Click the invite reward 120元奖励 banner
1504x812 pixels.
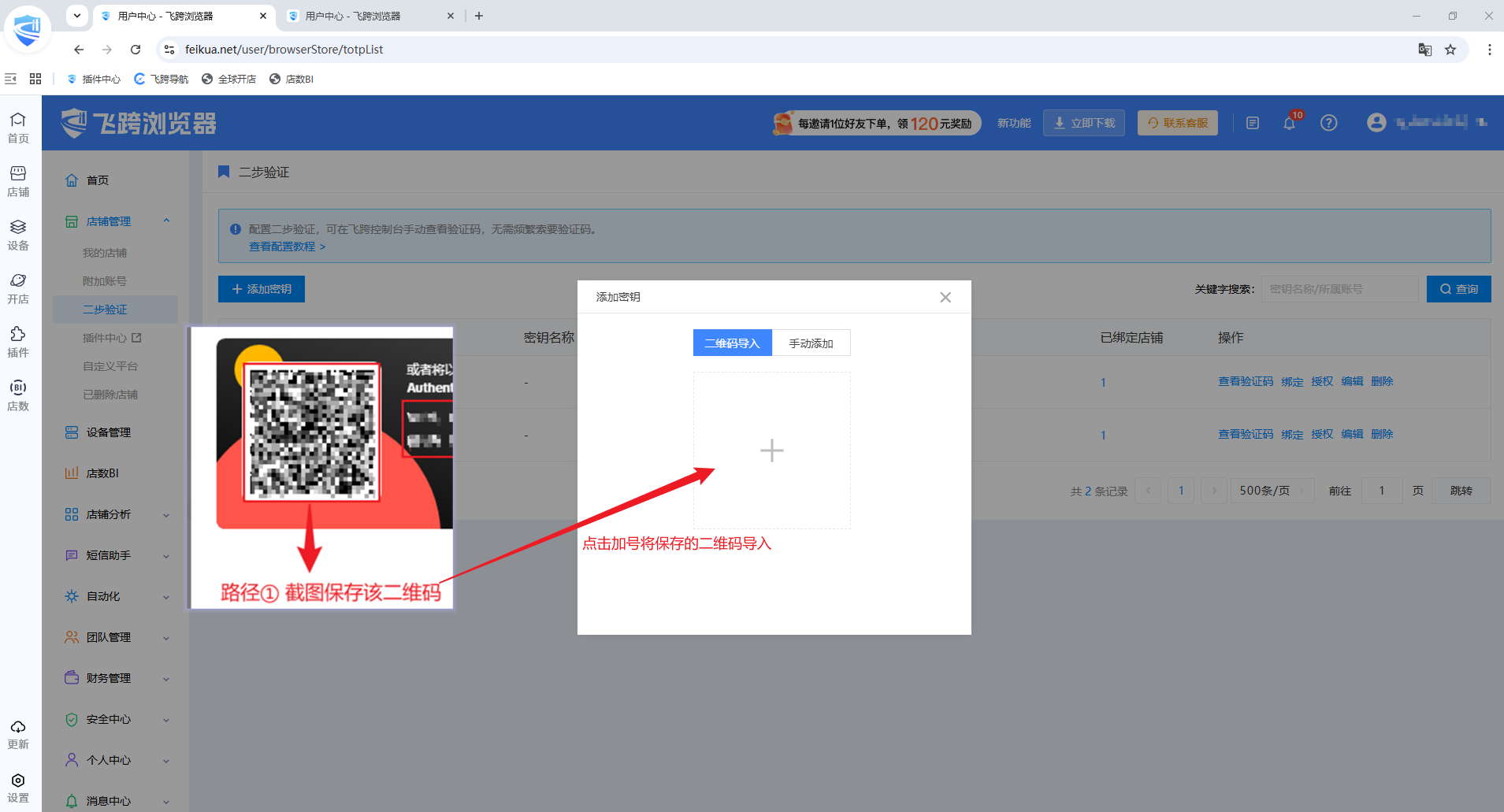pos(877,123)
